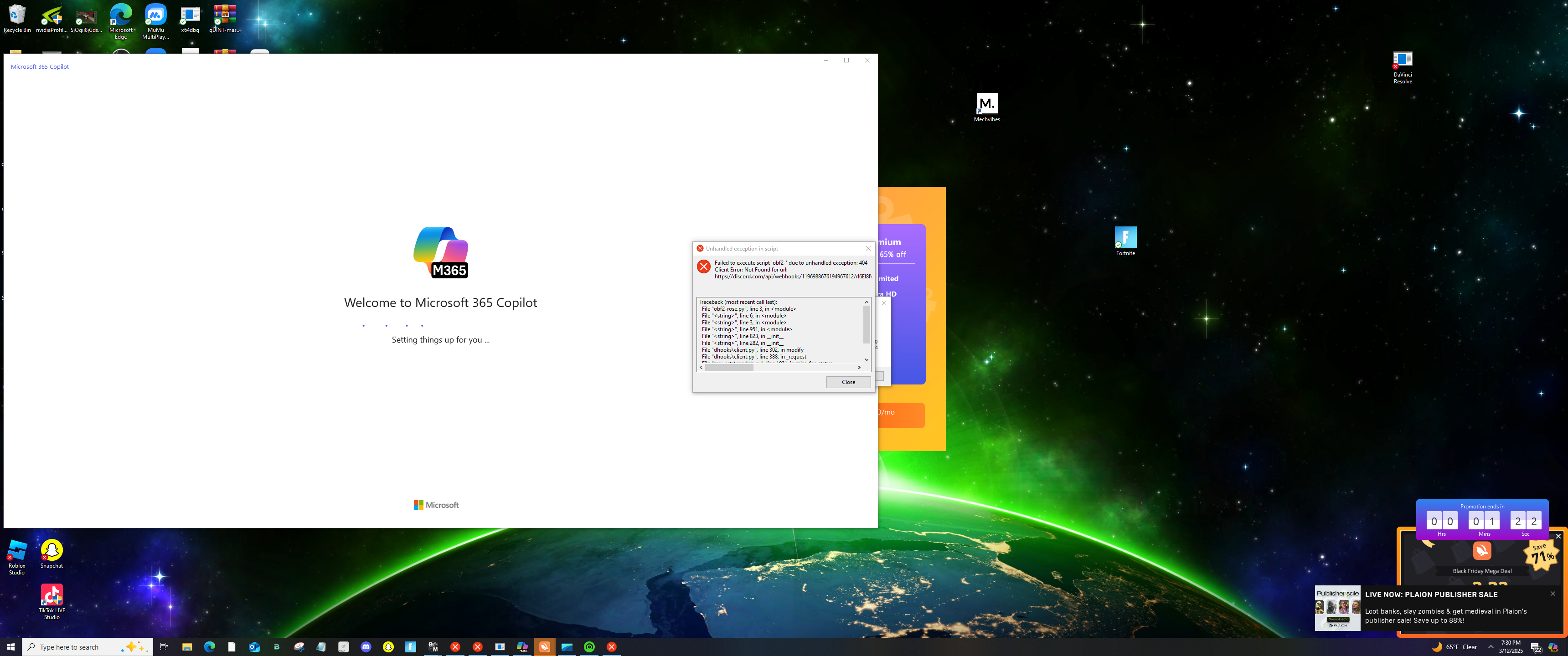Select the Microsoft Edge desktop shortcut

pos(120,21)
